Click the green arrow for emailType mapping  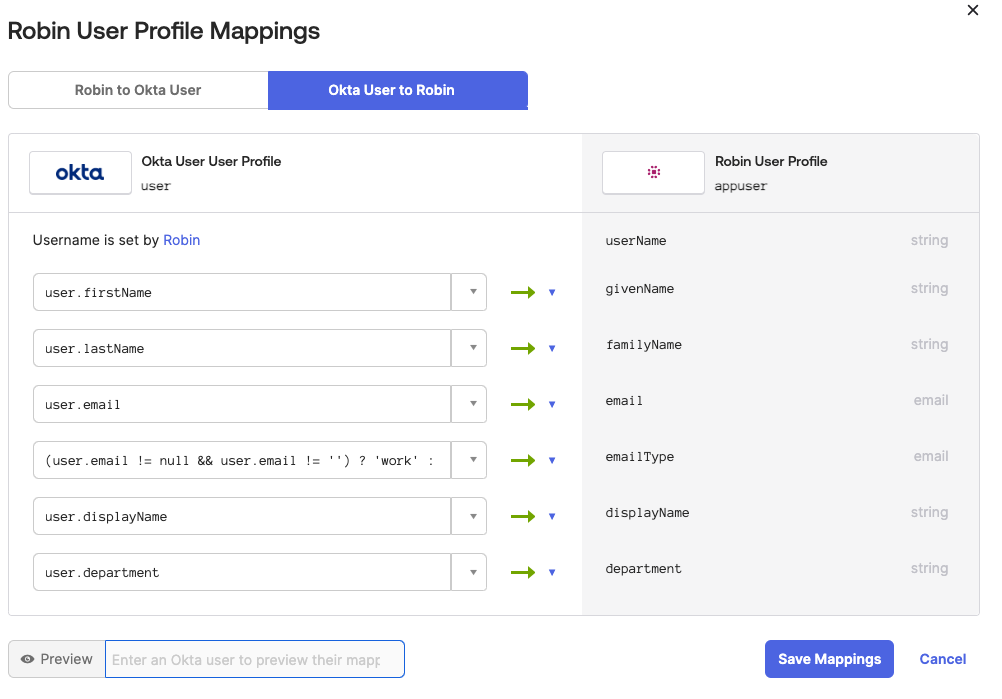point(523,460)
